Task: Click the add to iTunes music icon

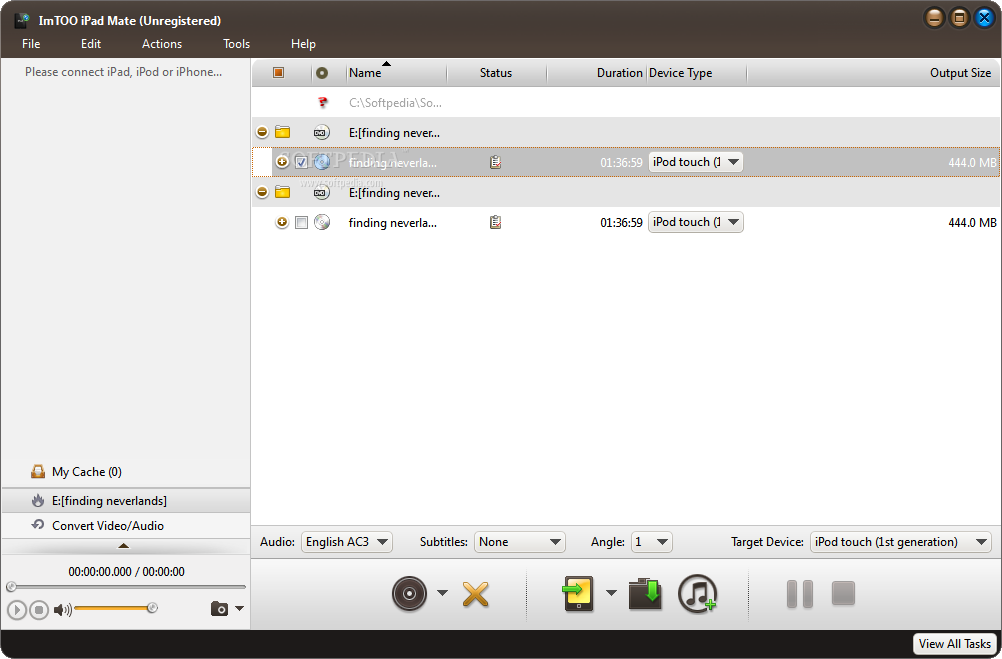Action: click(x=697, y=594)
